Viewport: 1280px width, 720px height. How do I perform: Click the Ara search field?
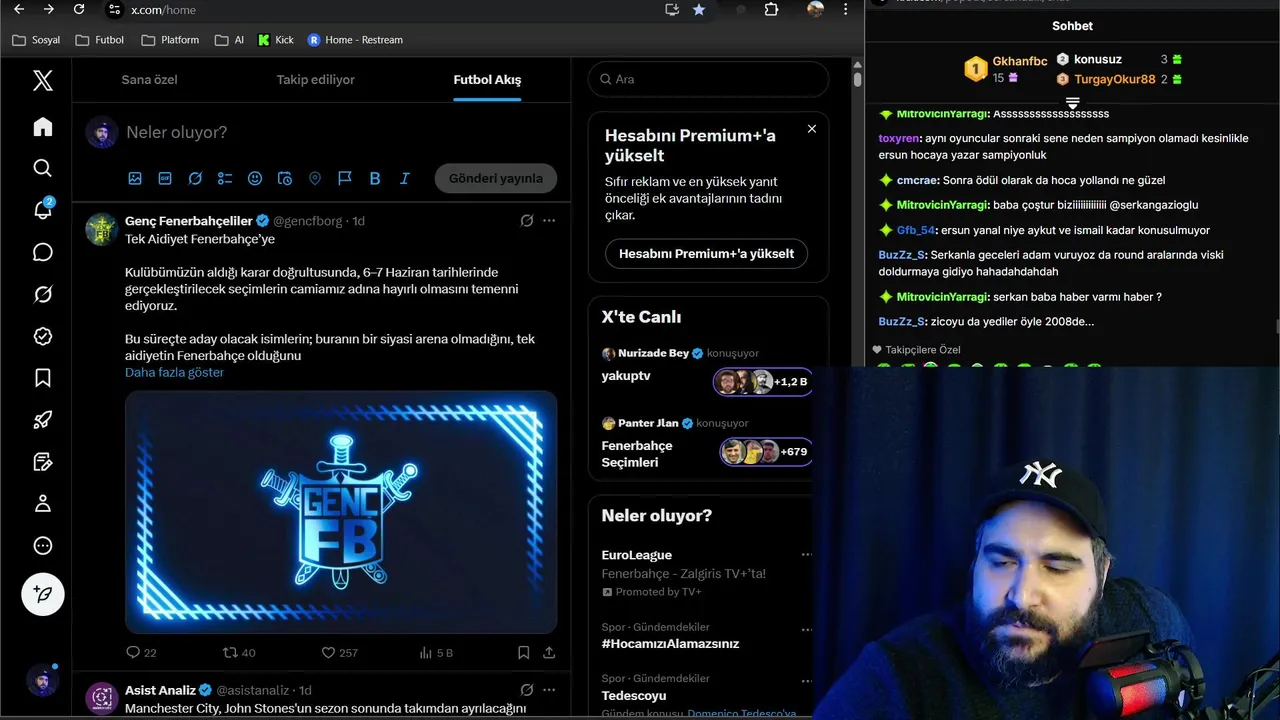point(708,79)
